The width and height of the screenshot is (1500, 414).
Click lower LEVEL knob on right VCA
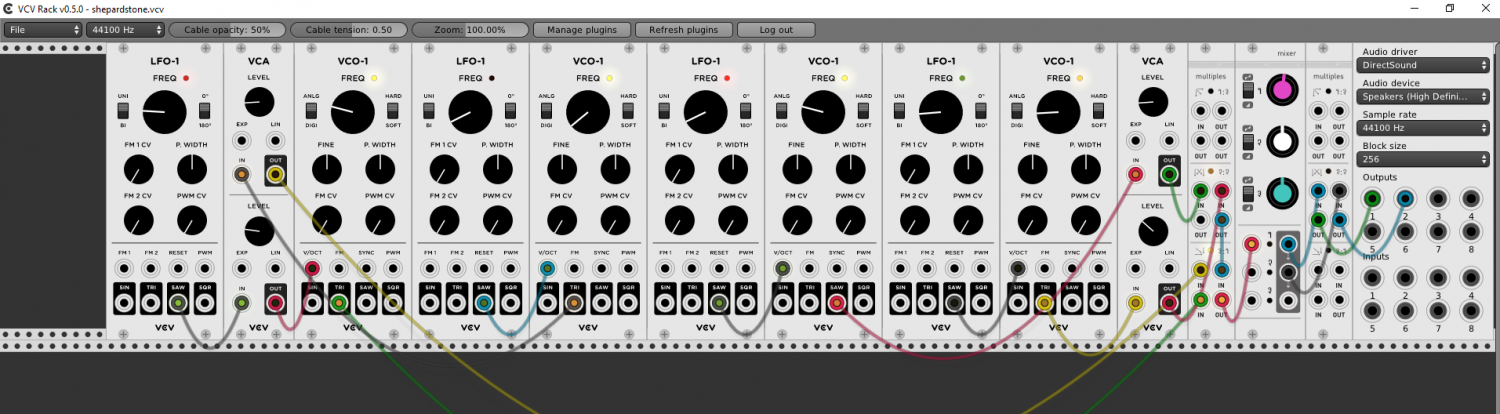pos(1153,232)
